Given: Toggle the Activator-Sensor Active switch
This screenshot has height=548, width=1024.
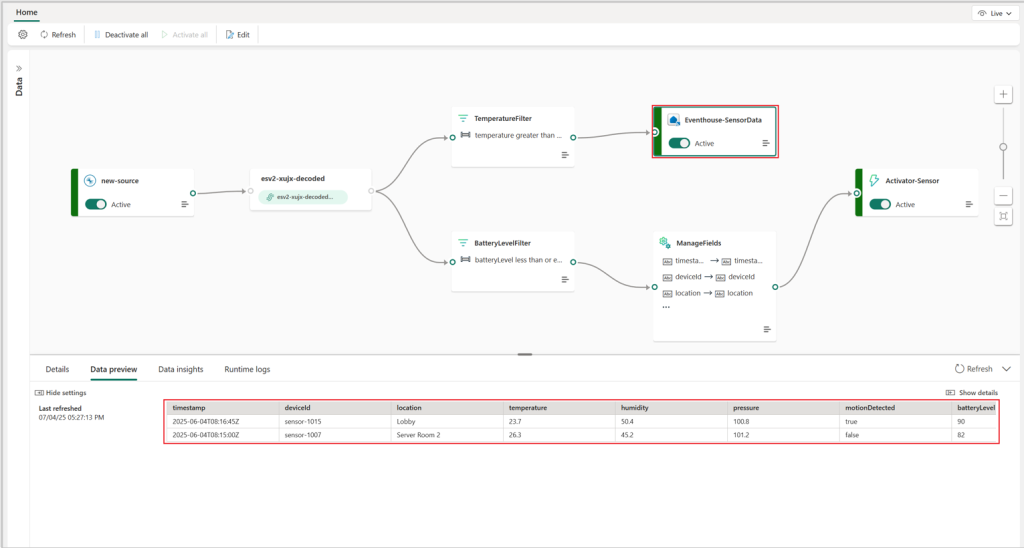Looking at the screenshot, I should 880,204.
